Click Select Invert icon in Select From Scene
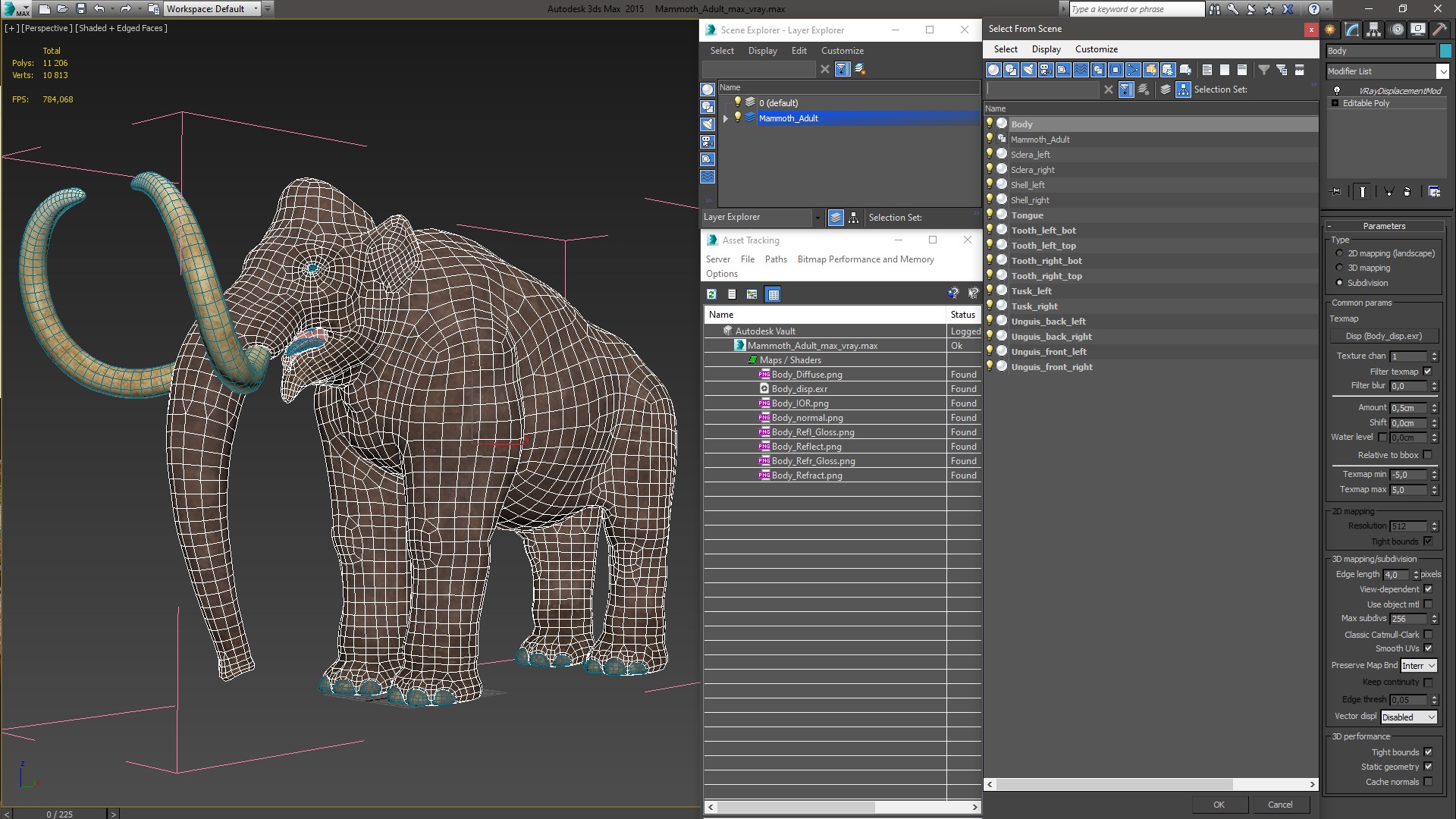Image resolution: width=1456 pixels, height=819 pixels. (1242, 70)
